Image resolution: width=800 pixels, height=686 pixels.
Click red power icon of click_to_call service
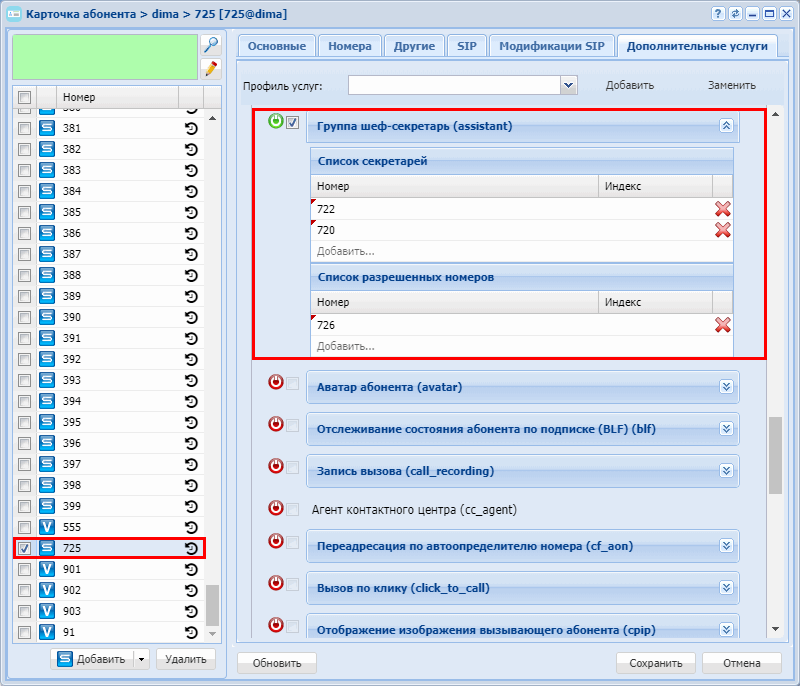point(276,583)
